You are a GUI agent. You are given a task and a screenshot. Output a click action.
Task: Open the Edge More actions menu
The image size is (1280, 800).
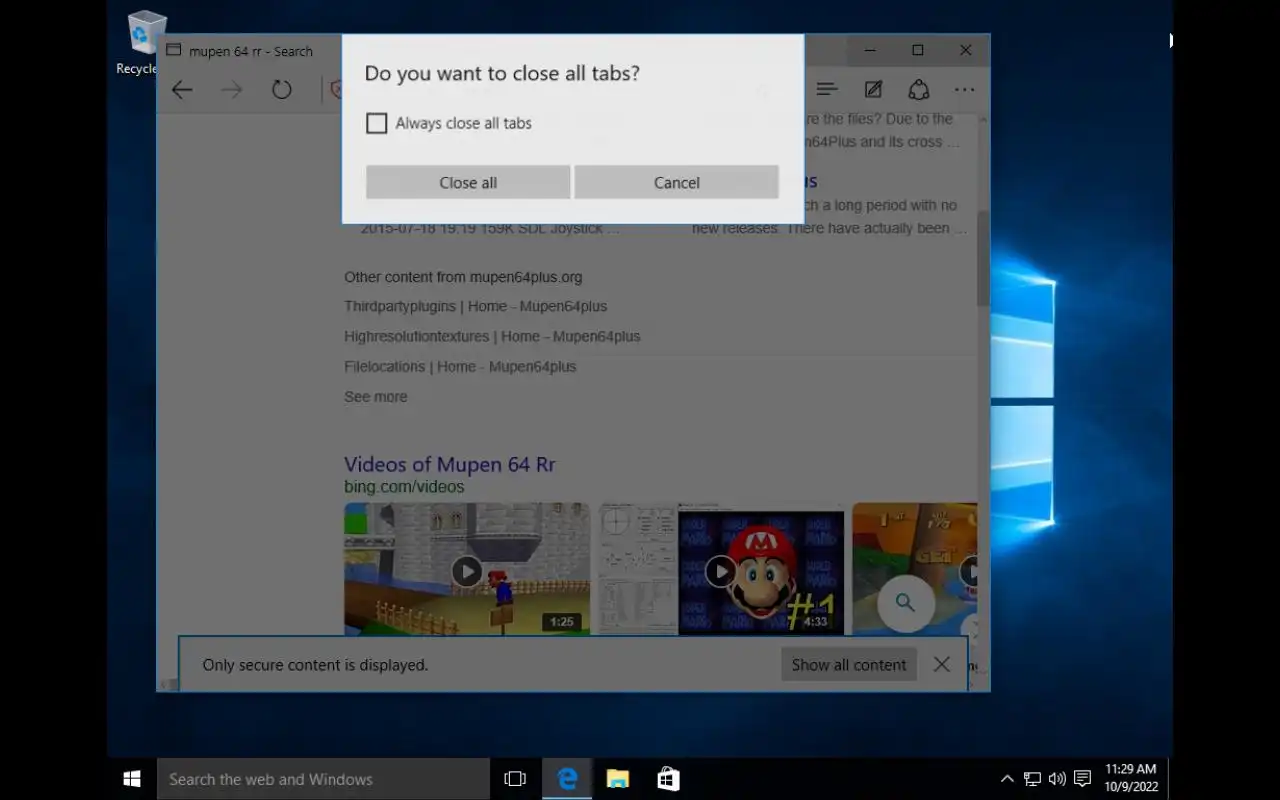(x=965, y=90)
